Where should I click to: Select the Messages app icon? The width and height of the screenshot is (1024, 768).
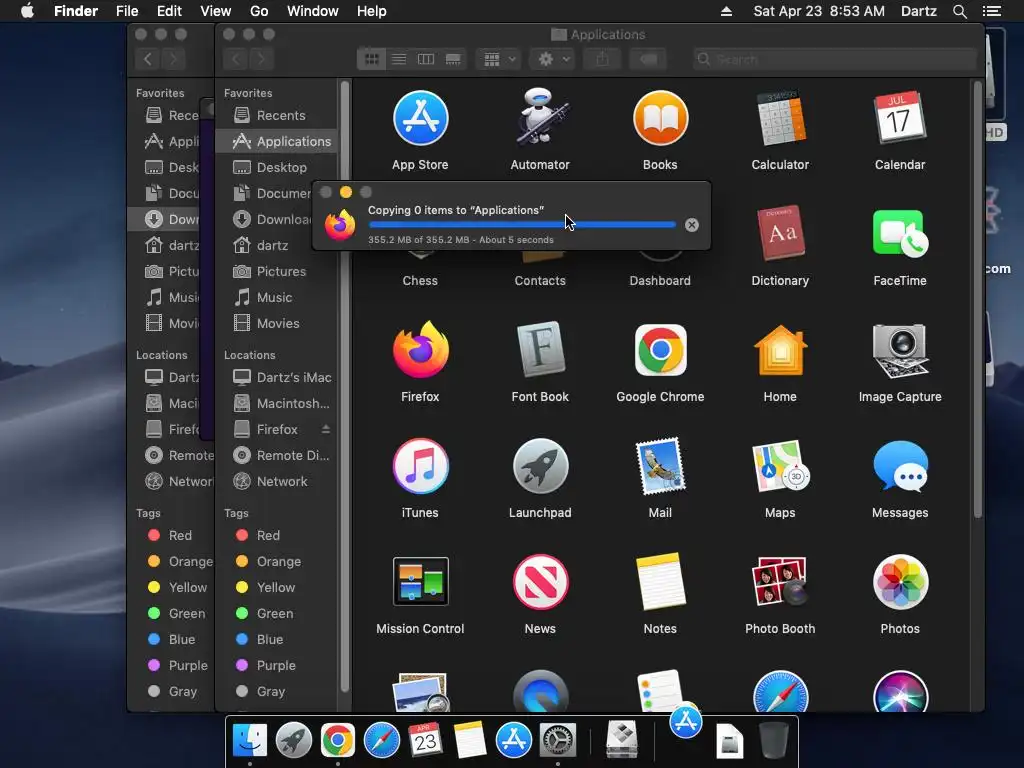[900, 466]
